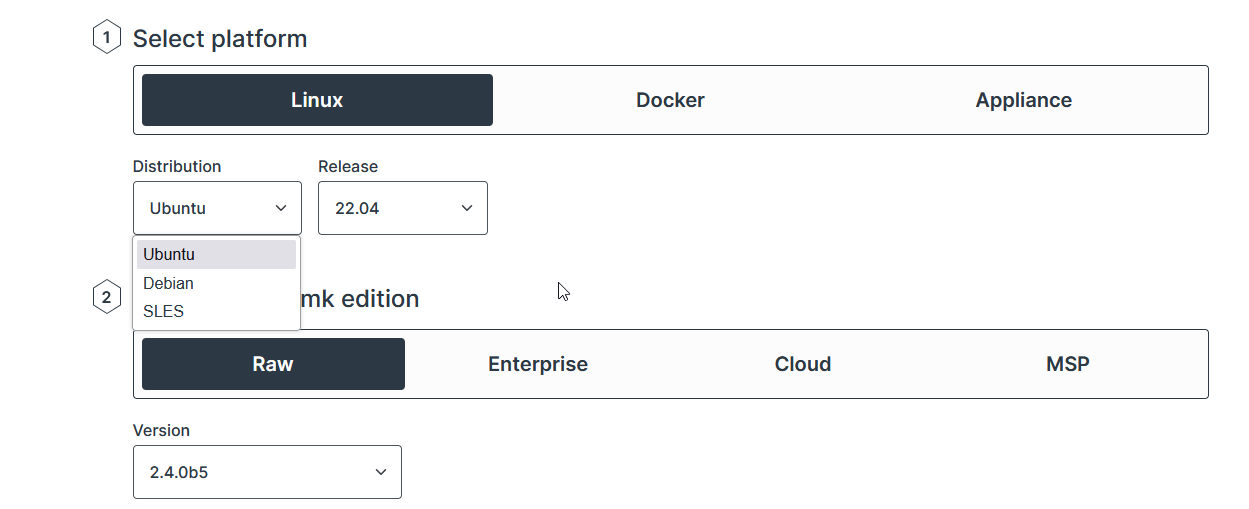Click the Distribution field label

coord(177,166)
